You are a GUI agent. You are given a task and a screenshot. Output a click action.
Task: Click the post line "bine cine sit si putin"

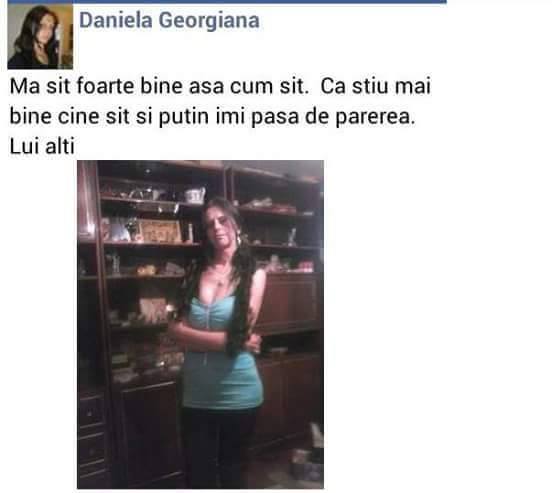click(212, 117)
